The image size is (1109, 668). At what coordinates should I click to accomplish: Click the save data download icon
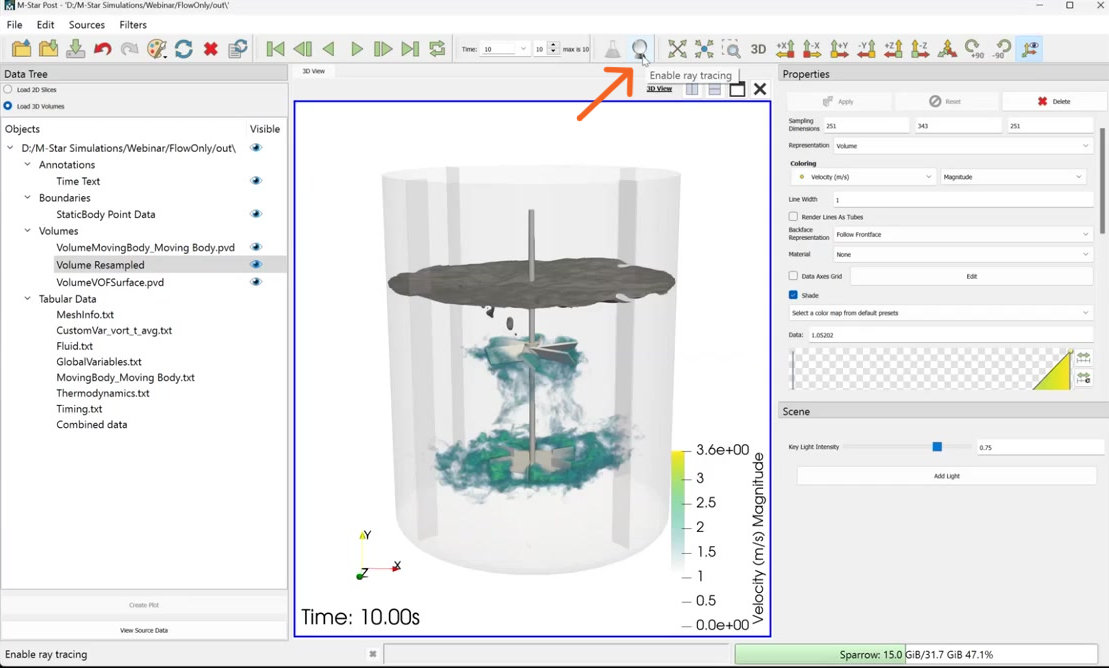[76, 49]
